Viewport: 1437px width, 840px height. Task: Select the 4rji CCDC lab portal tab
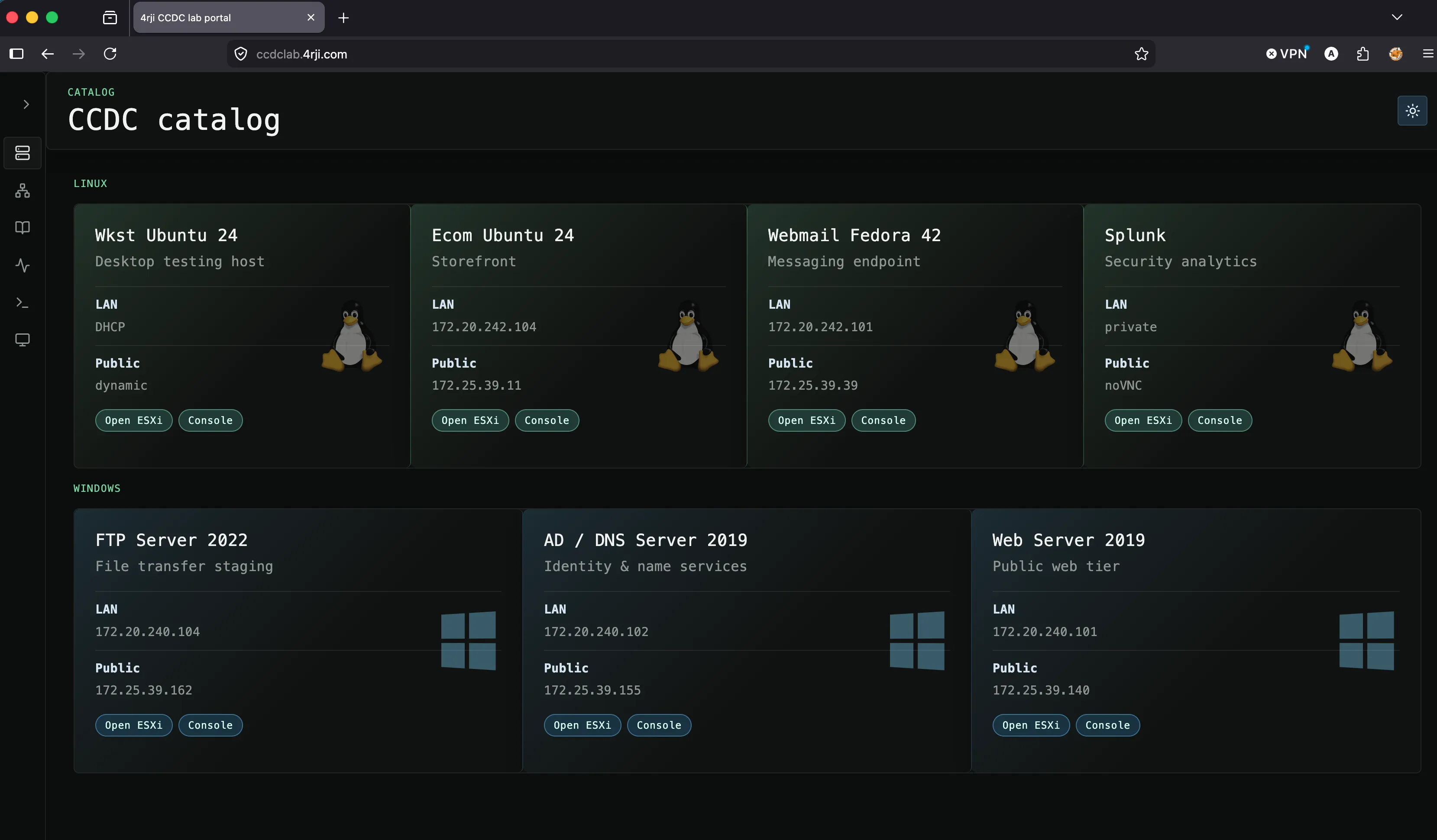tap(229, 18)
